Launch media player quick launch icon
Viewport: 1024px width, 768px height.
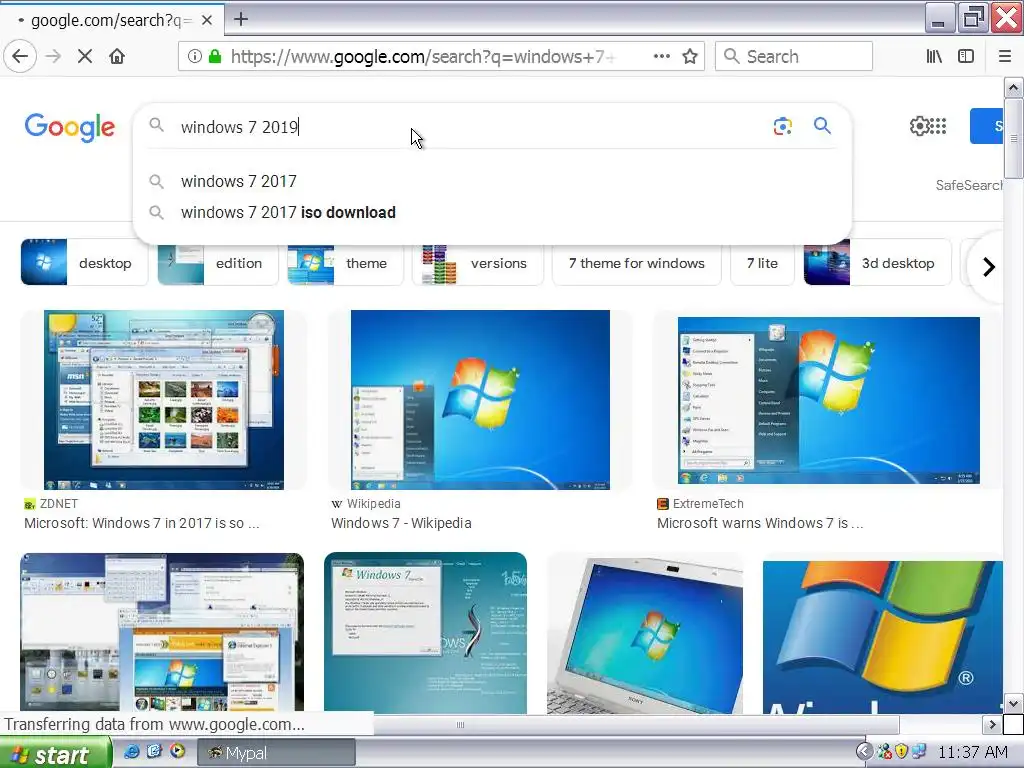(x=177, y=752)
